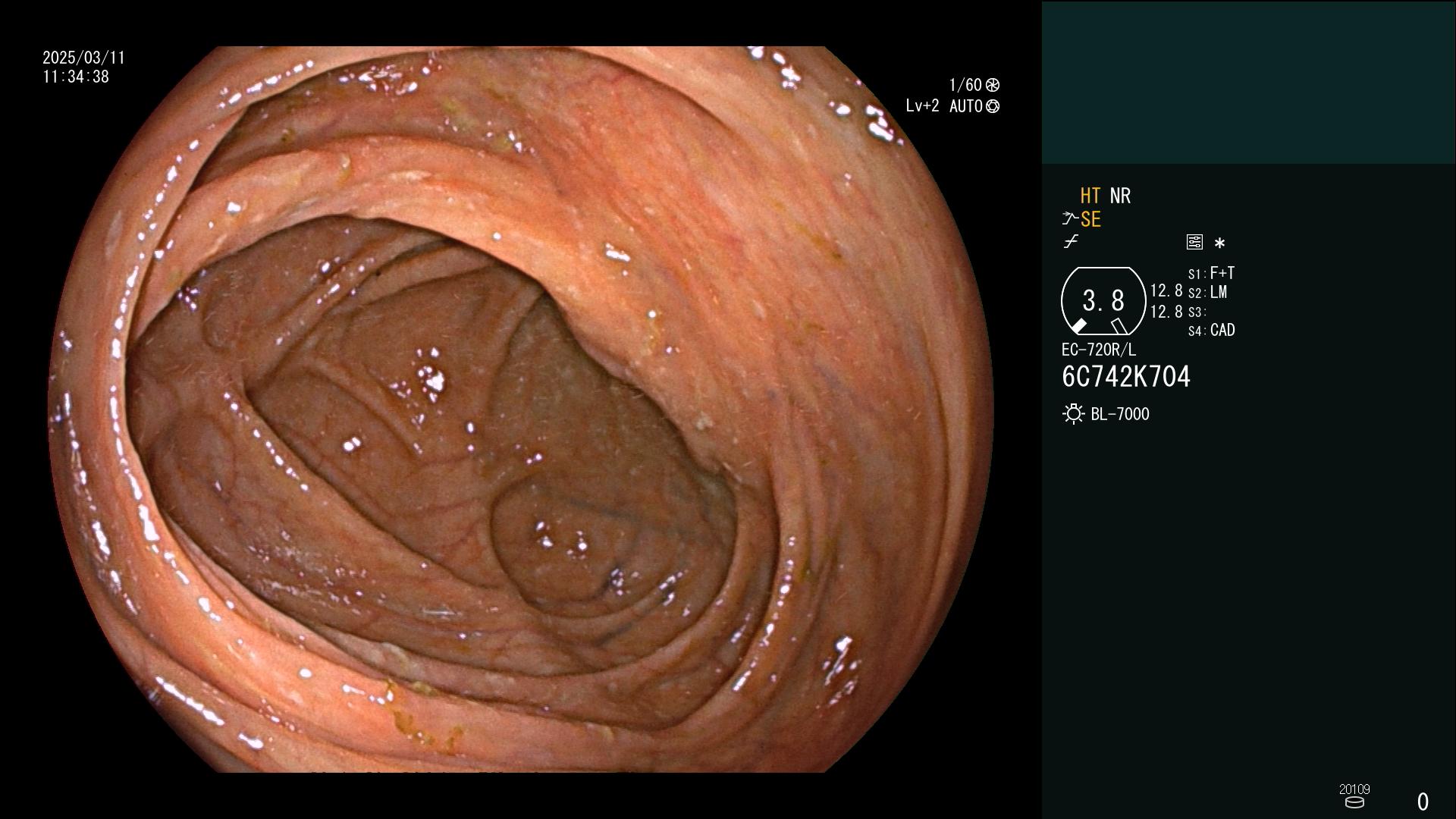The image size is (1456, 819).
Task: Click the filled white marker in scope tip diagram
Action: 1078,326
